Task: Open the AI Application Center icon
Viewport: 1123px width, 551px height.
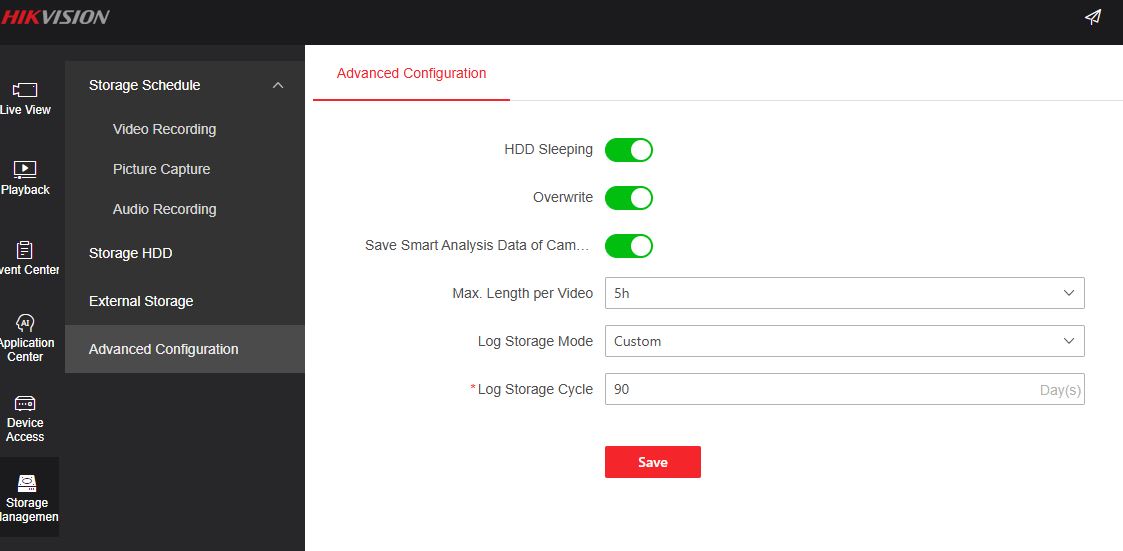Action: (25, 323)
